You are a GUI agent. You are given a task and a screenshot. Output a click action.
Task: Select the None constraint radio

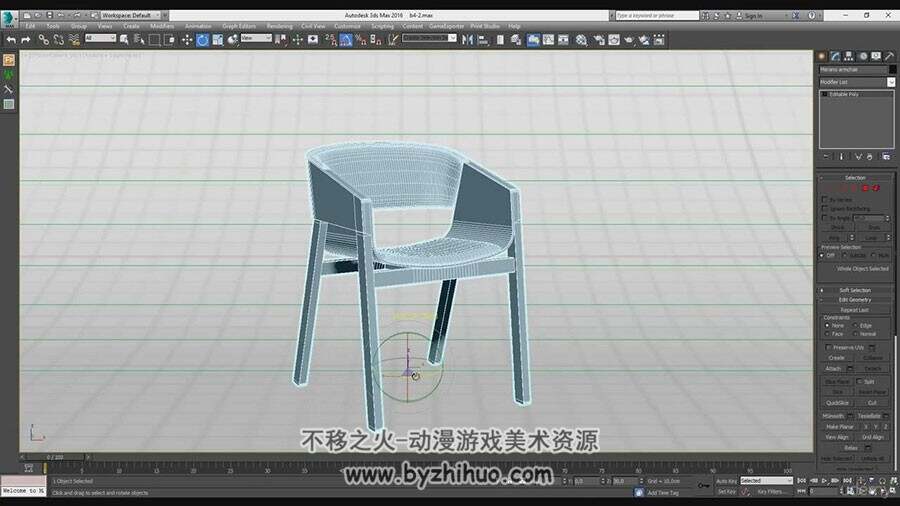point(827,325)
